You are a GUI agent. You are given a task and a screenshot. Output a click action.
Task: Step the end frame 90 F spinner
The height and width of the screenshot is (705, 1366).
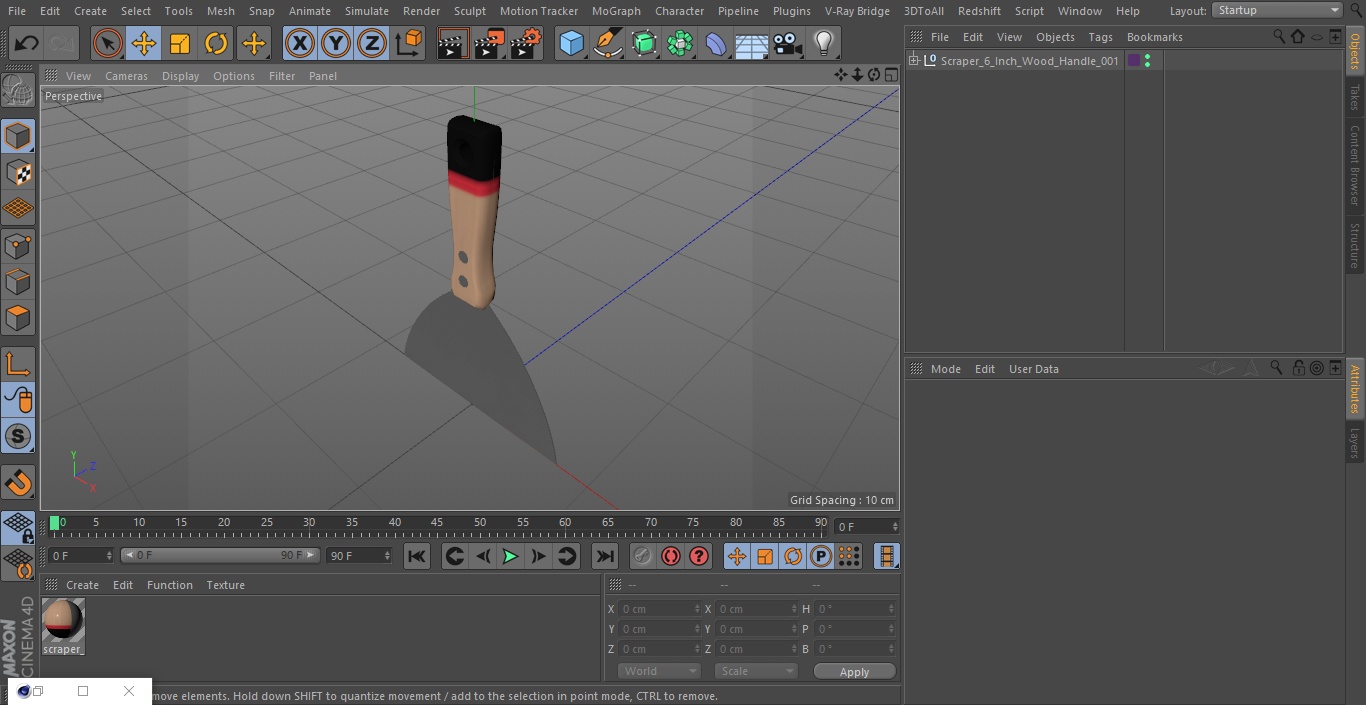(x=388, y=555)
